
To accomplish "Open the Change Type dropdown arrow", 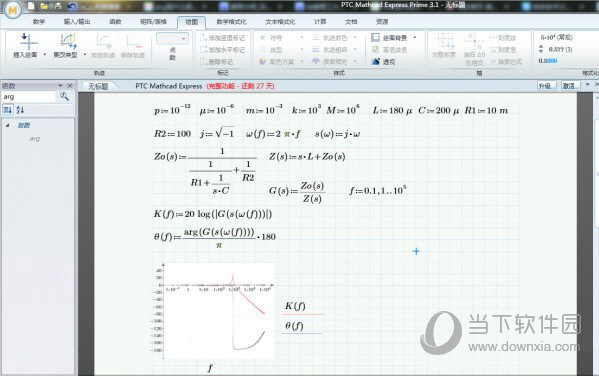I will point(85,55).
